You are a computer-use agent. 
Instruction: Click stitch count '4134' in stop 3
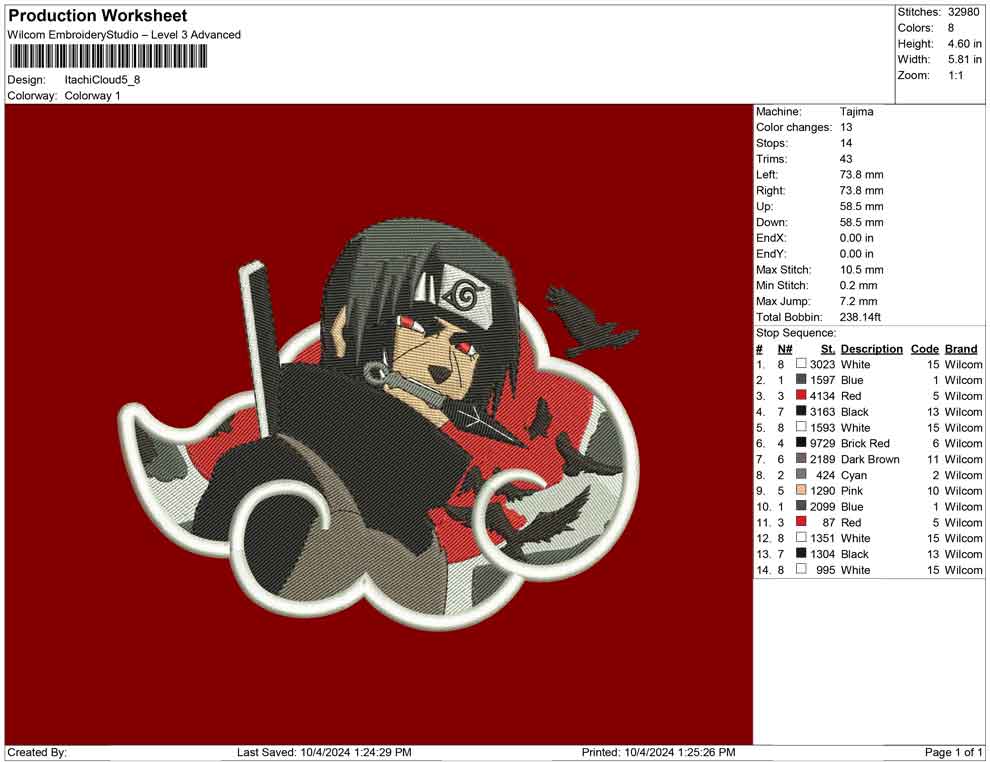pos(822,396)
